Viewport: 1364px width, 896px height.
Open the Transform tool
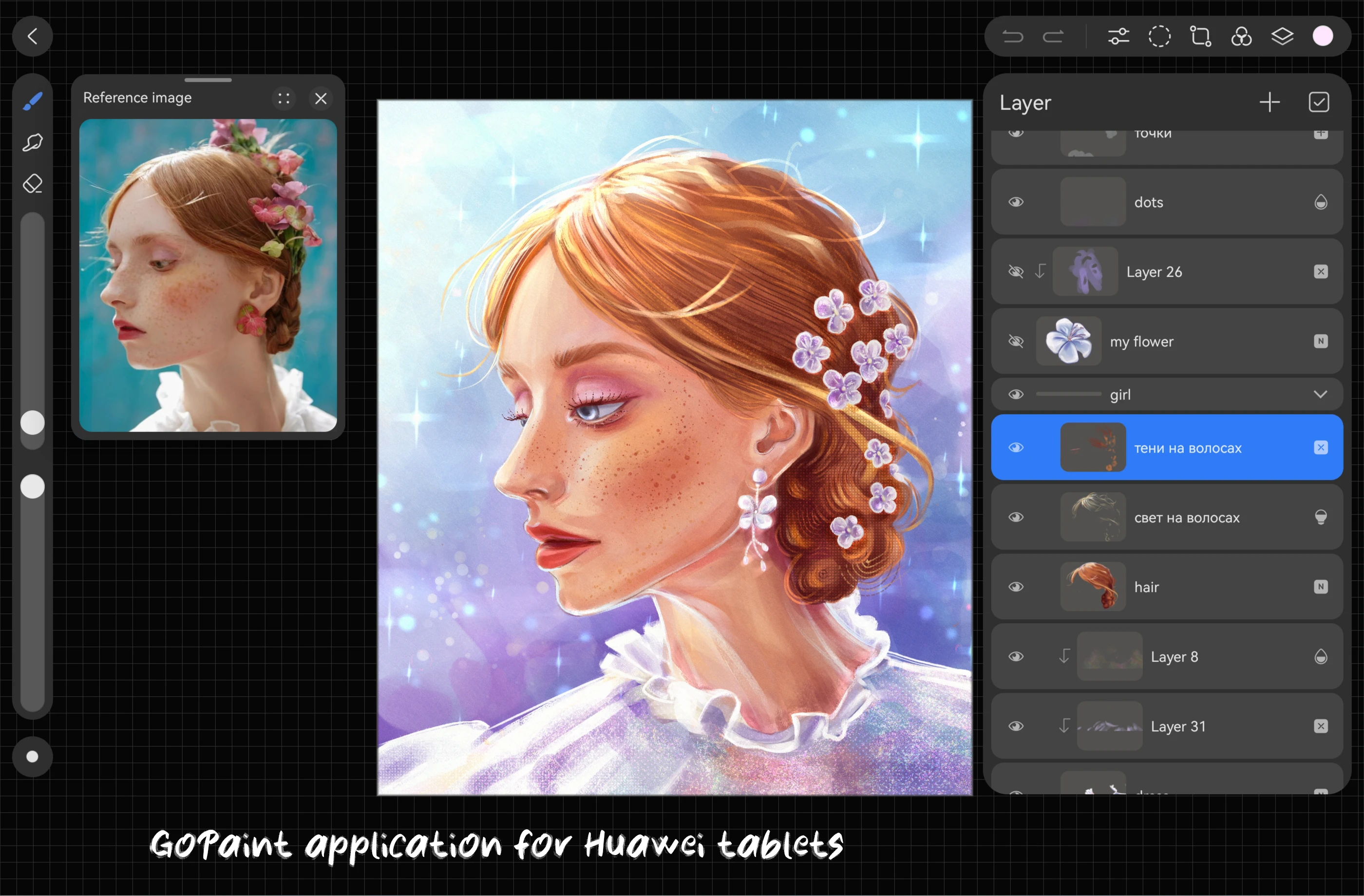[1200, 37]
